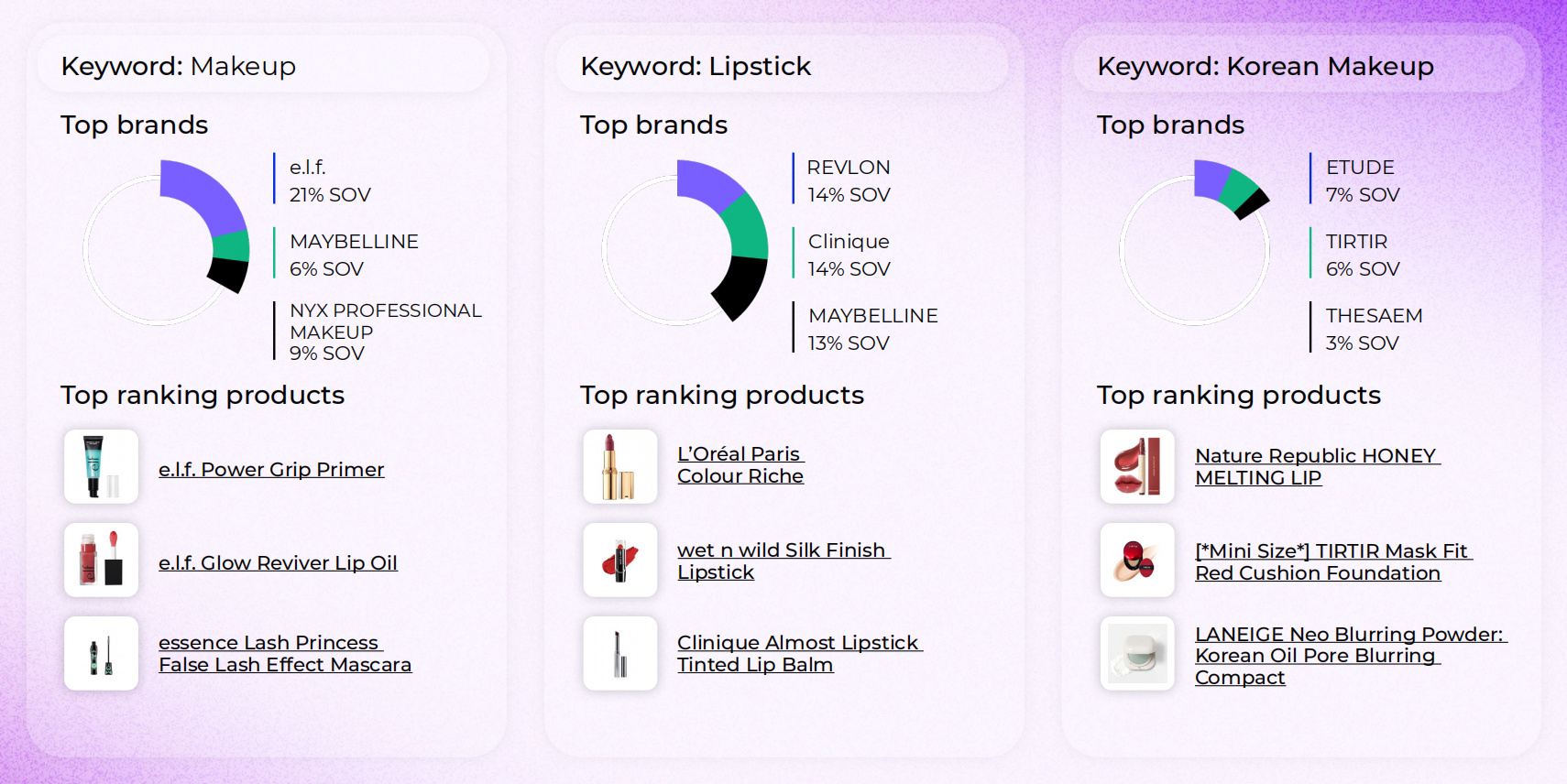Click the TIRTIR cushion foundation thumbnail
Screen dimensions: 1567x784
(x=1137, y=561)
